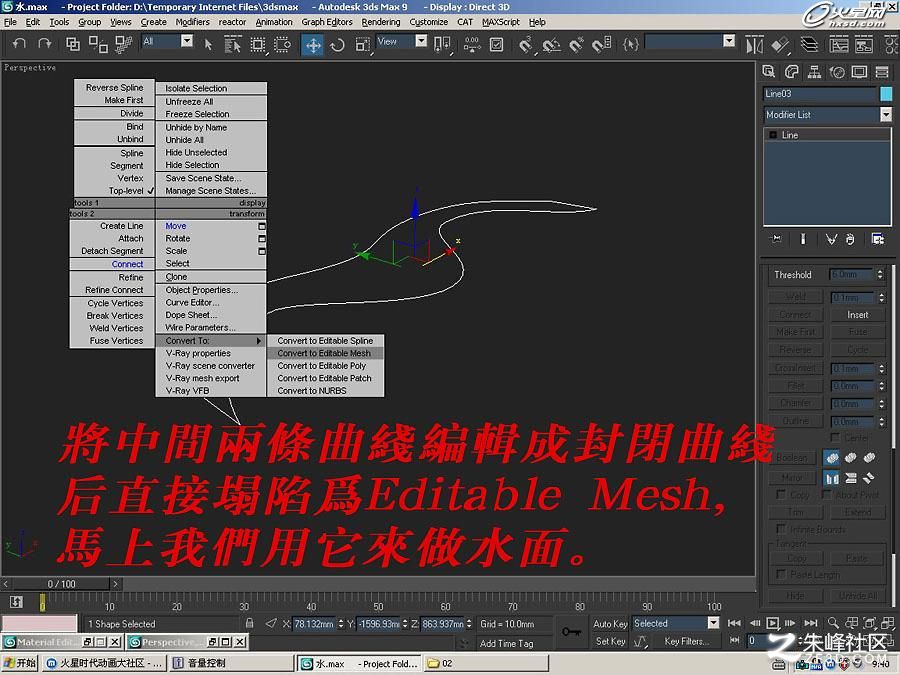This screenshot has width=900, height=675.
Task: Open the Layer Manager icon
Action: tap(809, 44)
